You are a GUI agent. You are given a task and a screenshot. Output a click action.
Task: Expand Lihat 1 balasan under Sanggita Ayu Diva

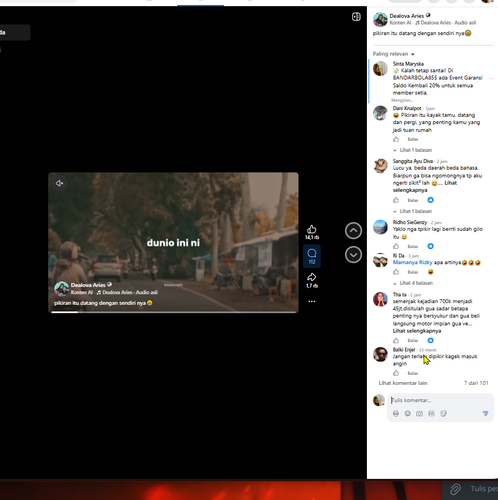pyautogui.click(x=413, y=211)
